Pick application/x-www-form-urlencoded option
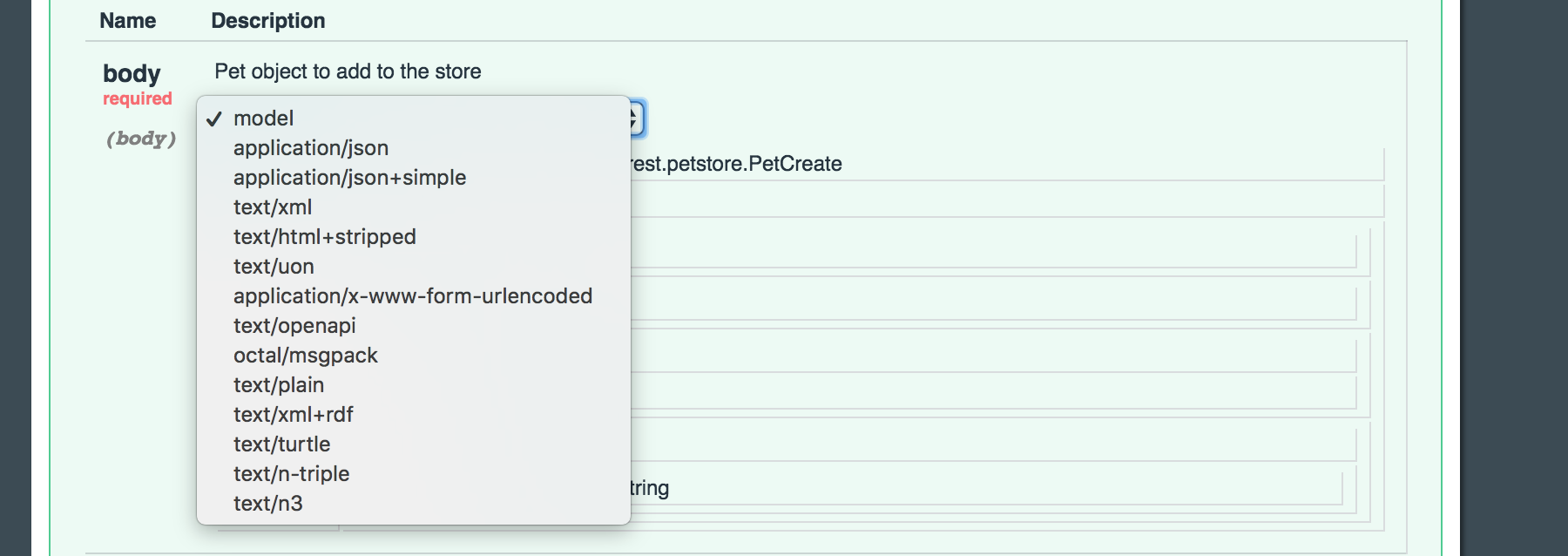 click(x=412, y=296)
